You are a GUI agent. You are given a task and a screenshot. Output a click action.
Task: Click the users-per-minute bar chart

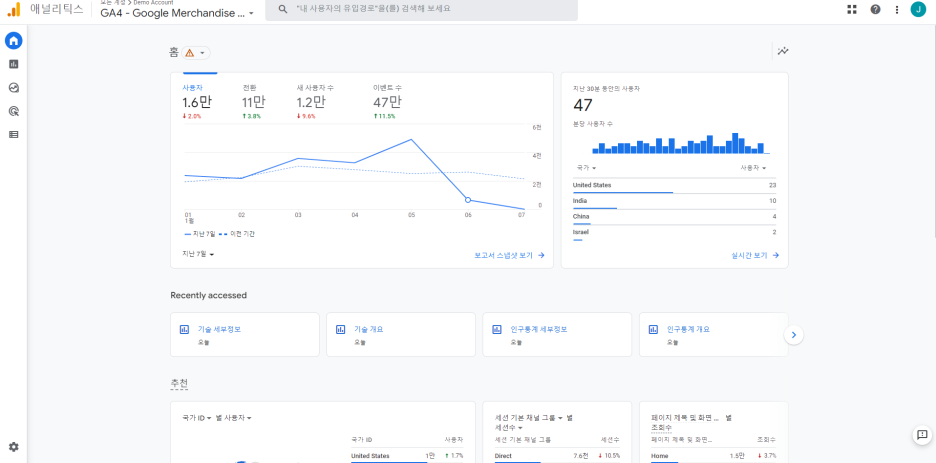(x=681, y=144)
